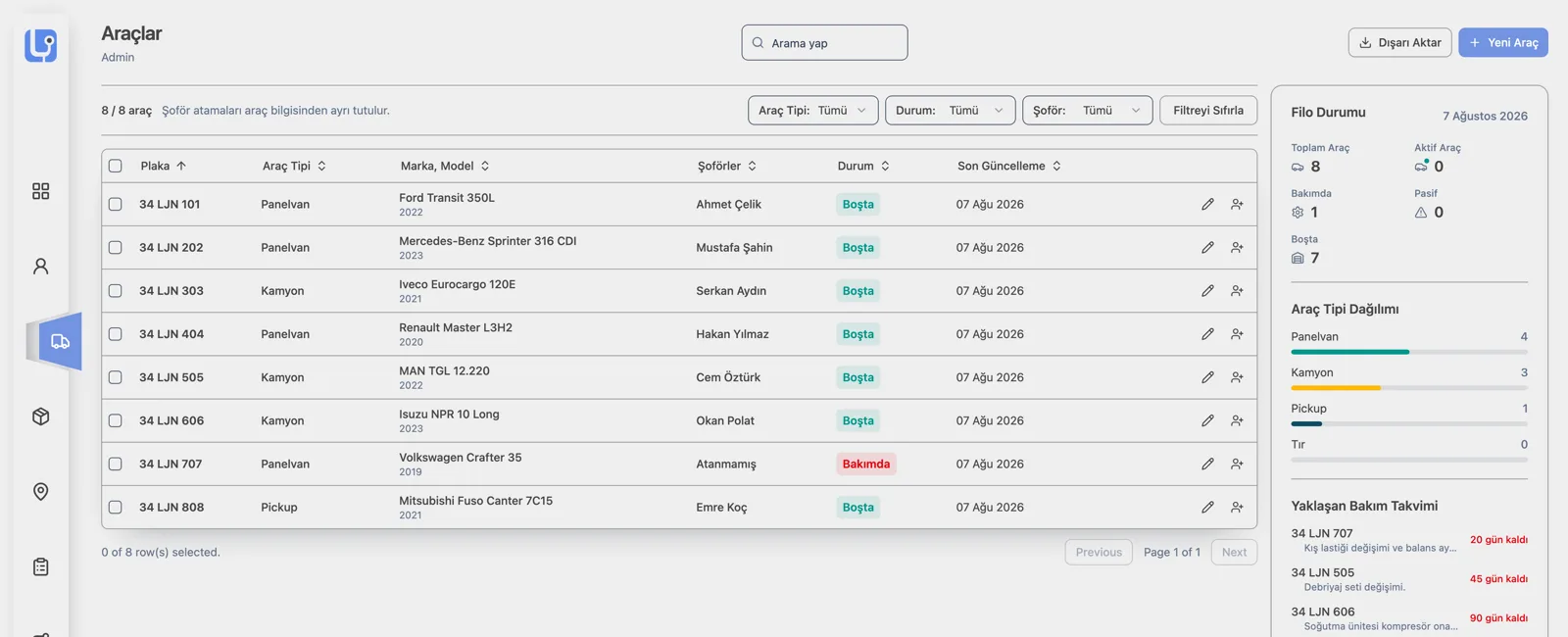Image resolution: width=1568 pixels, height=637 pixels.
Task: Open the Durum filter dropdown
Action: (950, 110)
